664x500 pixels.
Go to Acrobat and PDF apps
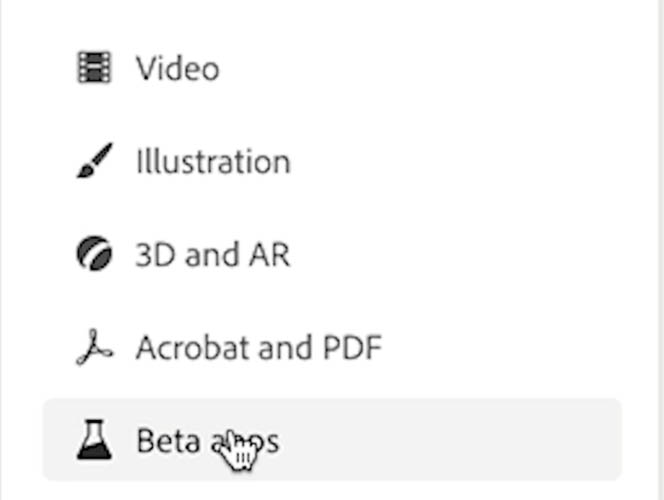click(332, 347)
